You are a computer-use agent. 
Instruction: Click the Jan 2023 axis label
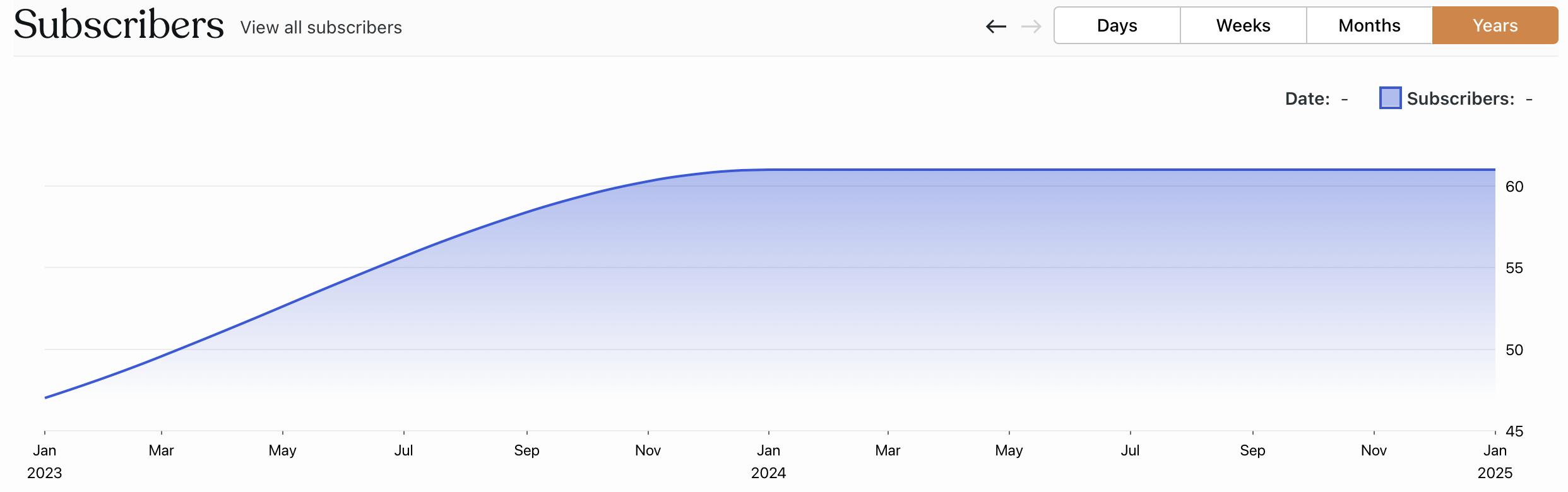click(x=45, y=461)
